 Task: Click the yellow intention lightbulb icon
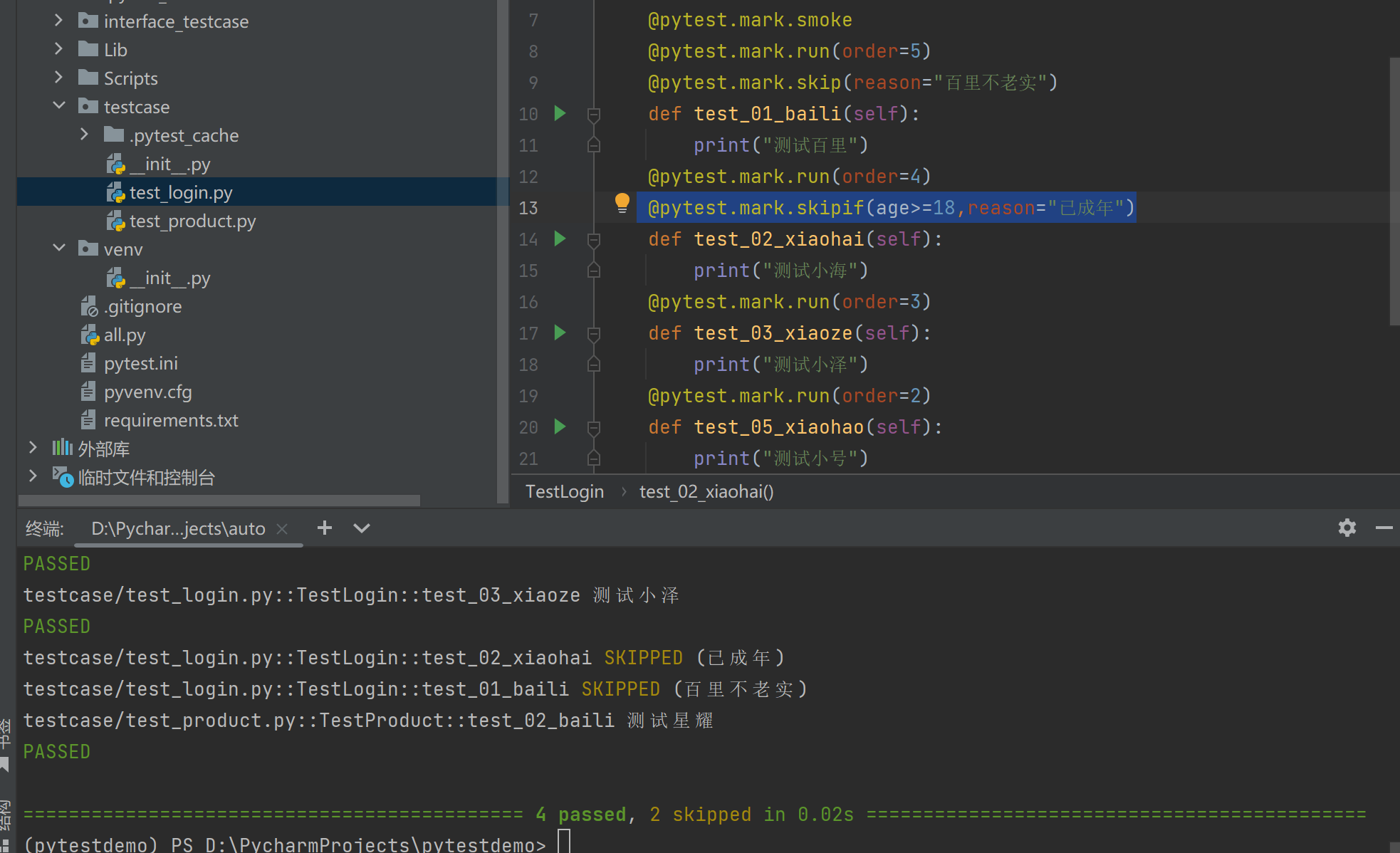622,203
